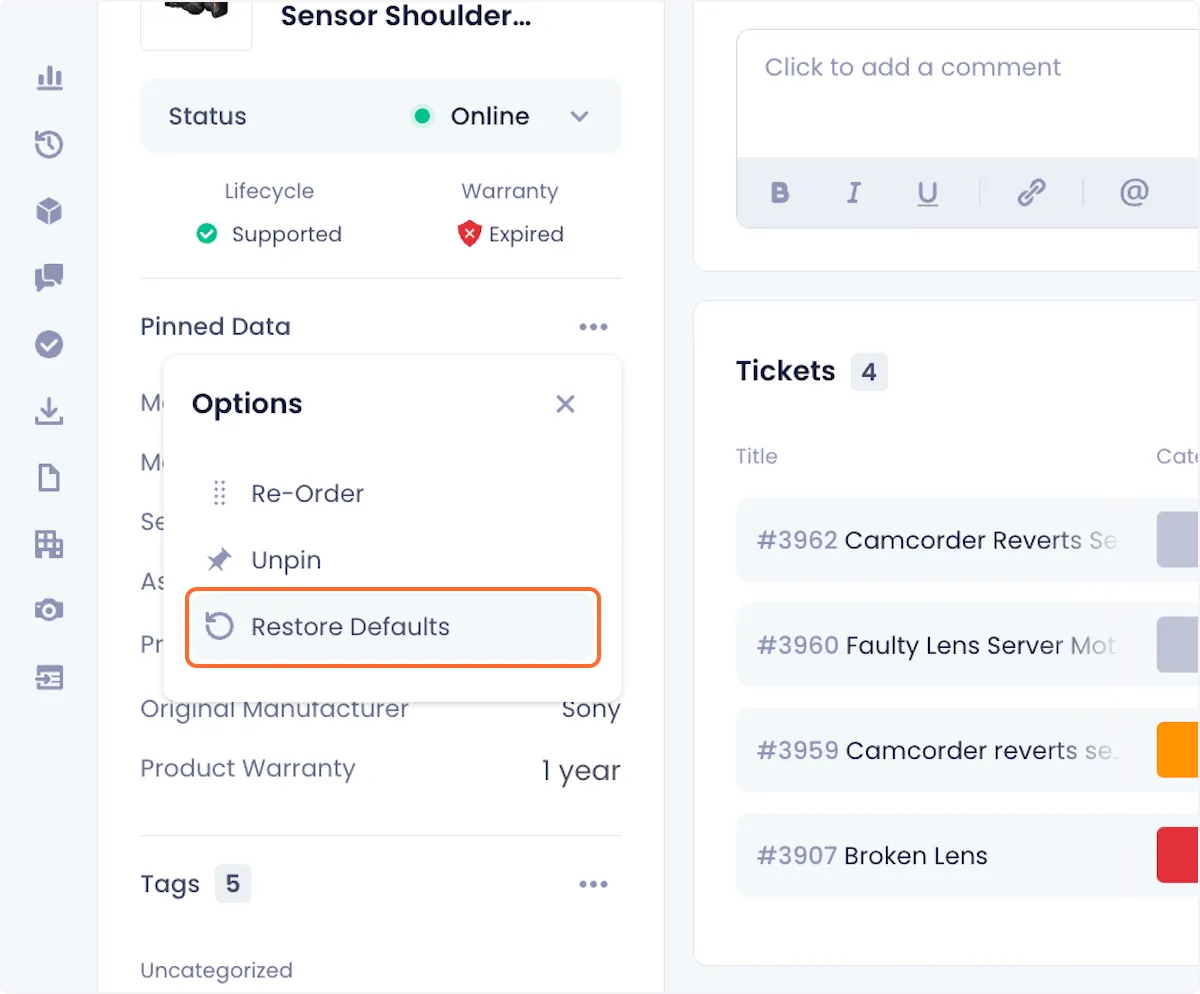Open the building icon in sidebar
Image resolution: width=1200 pixels, height=994 pixels.
[49, 544]
